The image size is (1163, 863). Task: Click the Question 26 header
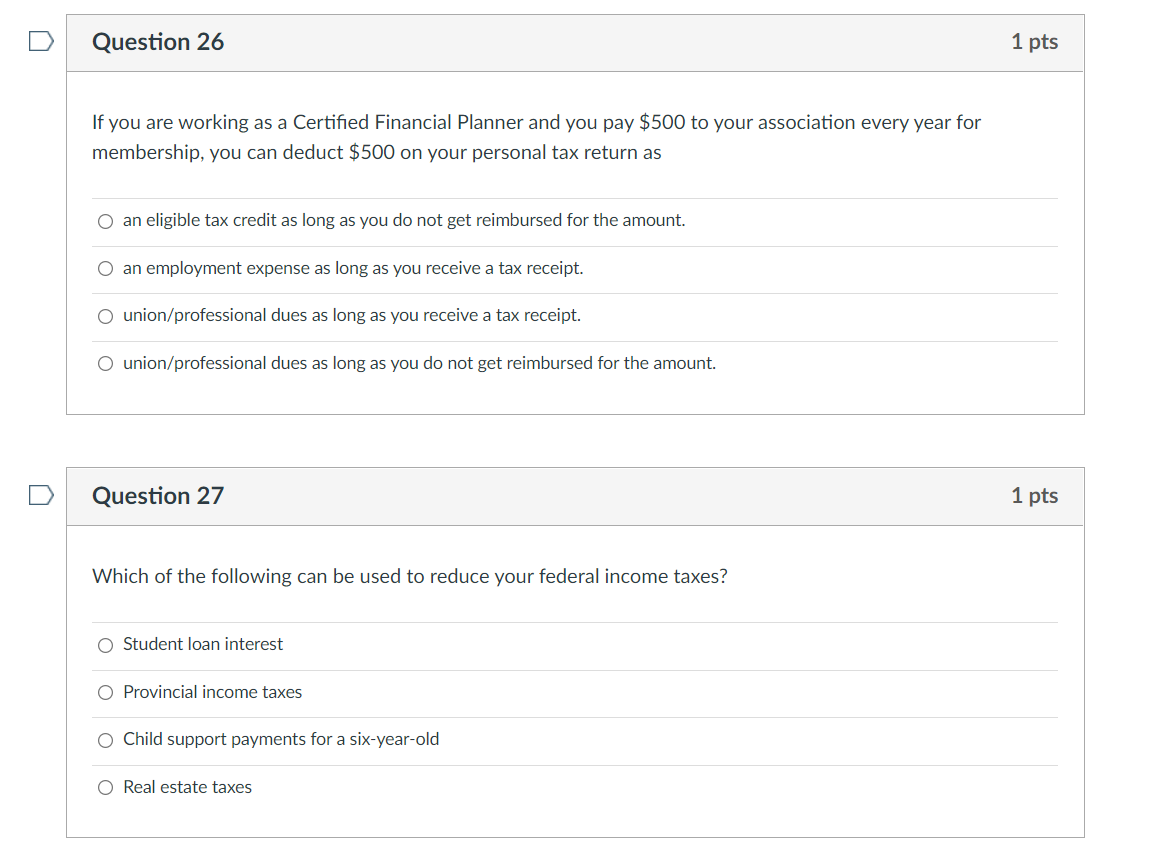coord(157,42)
